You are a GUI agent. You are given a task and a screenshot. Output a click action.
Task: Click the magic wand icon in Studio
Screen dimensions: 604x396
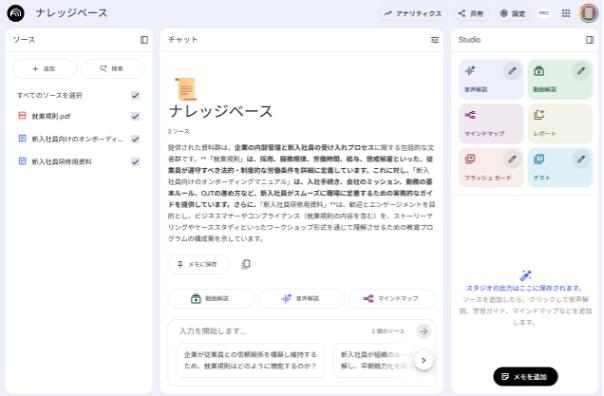click(525, 276)
